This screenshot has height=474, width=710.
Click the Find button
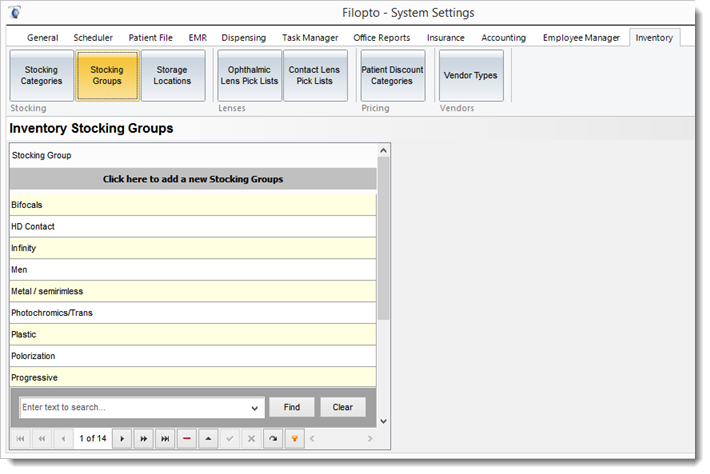click(x=292, y=407)
